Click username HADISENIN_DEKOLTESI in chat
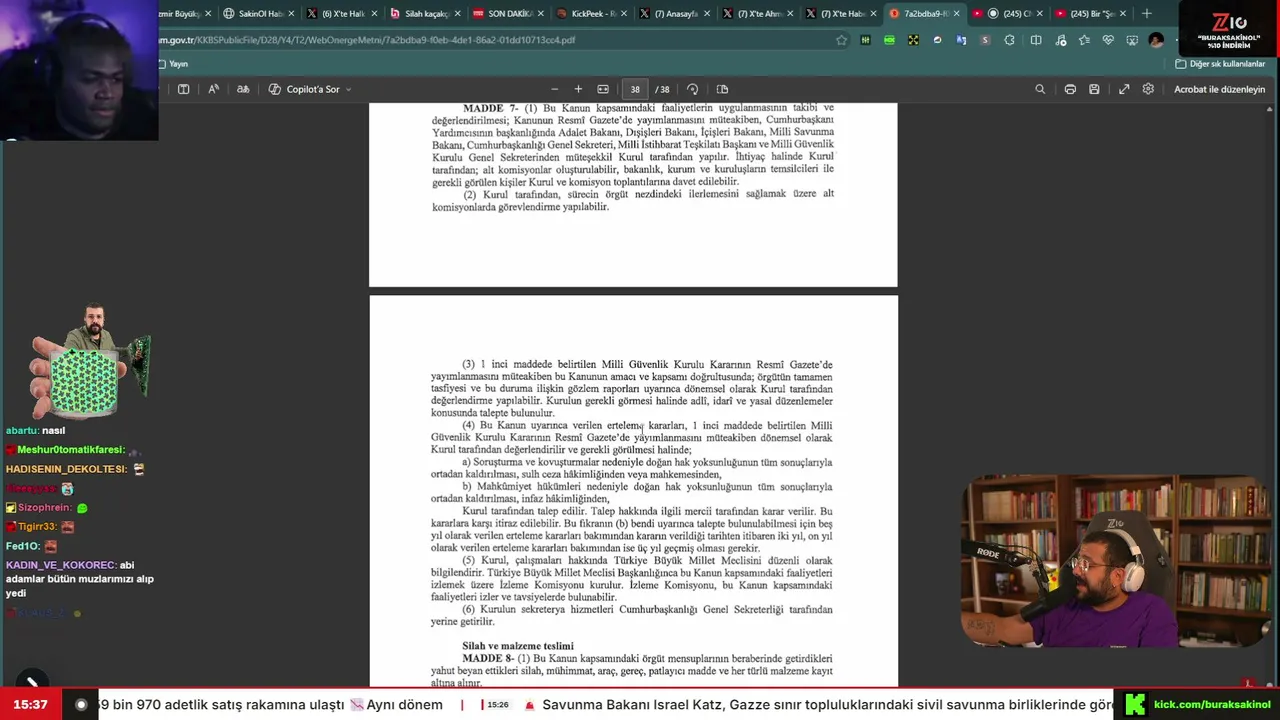The image size is (1280, 720). pos(66,469)
